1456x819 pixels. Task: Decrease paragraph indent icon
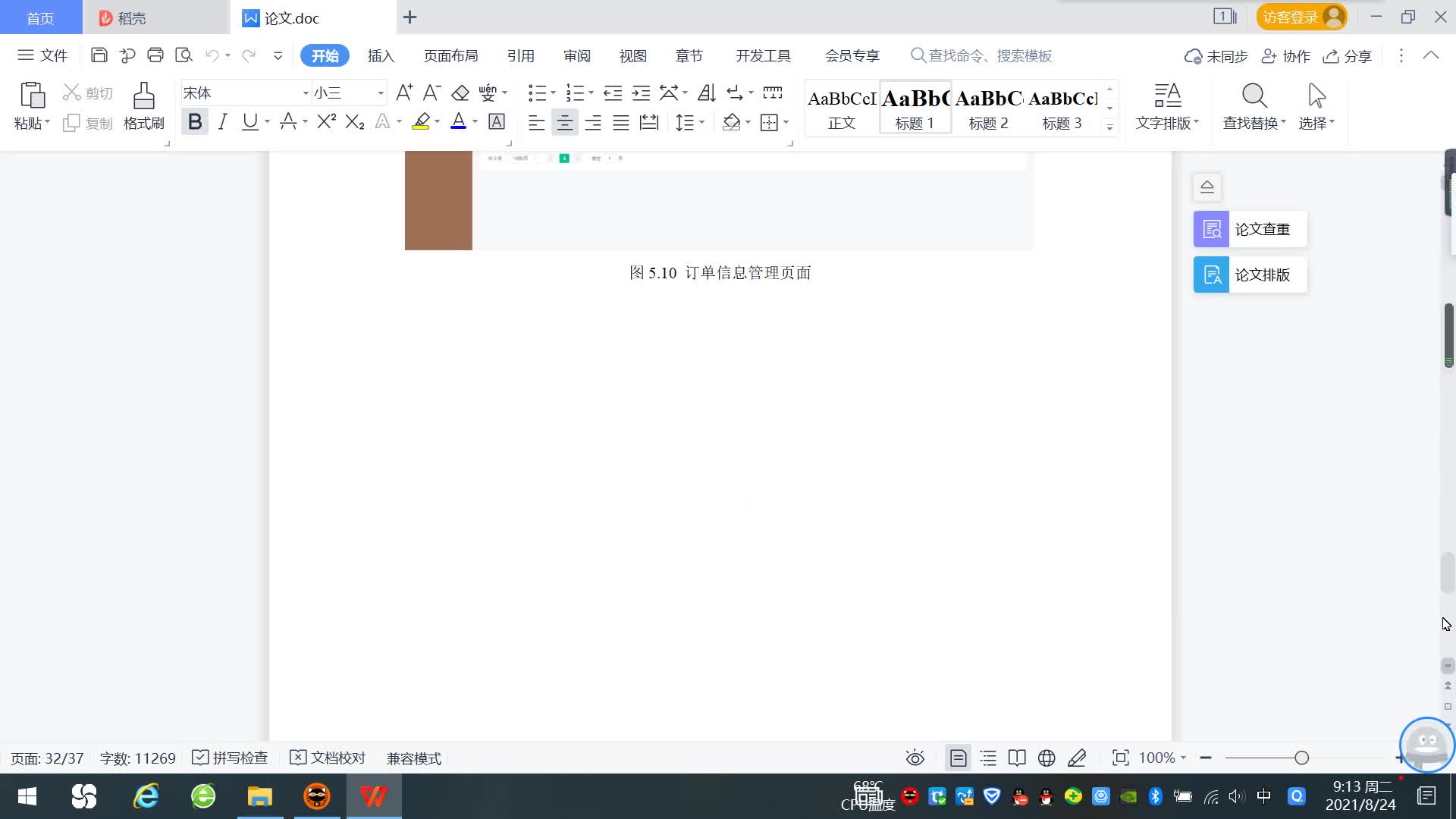613,93
